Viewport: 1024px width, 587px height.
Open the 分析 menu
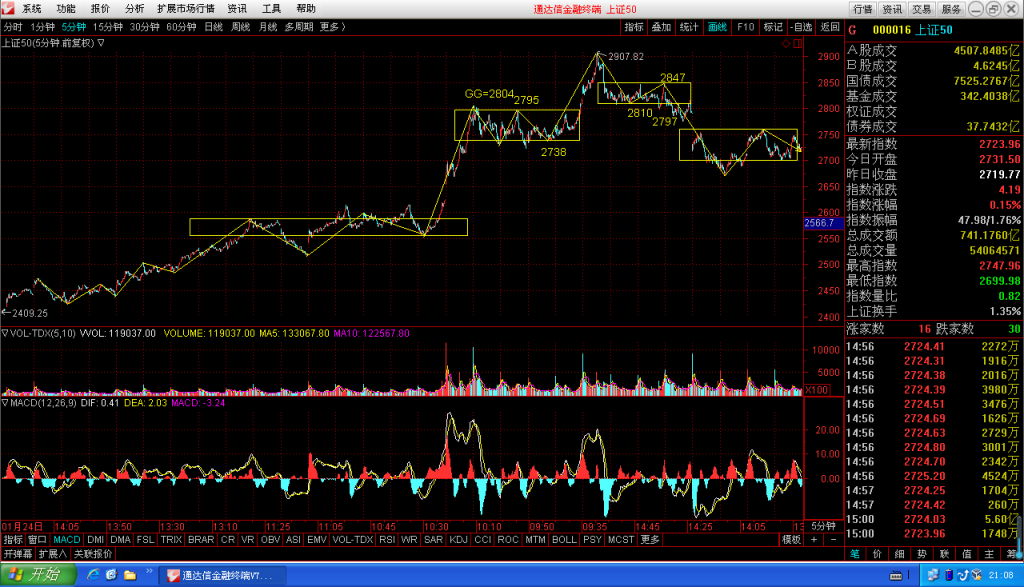134,8
